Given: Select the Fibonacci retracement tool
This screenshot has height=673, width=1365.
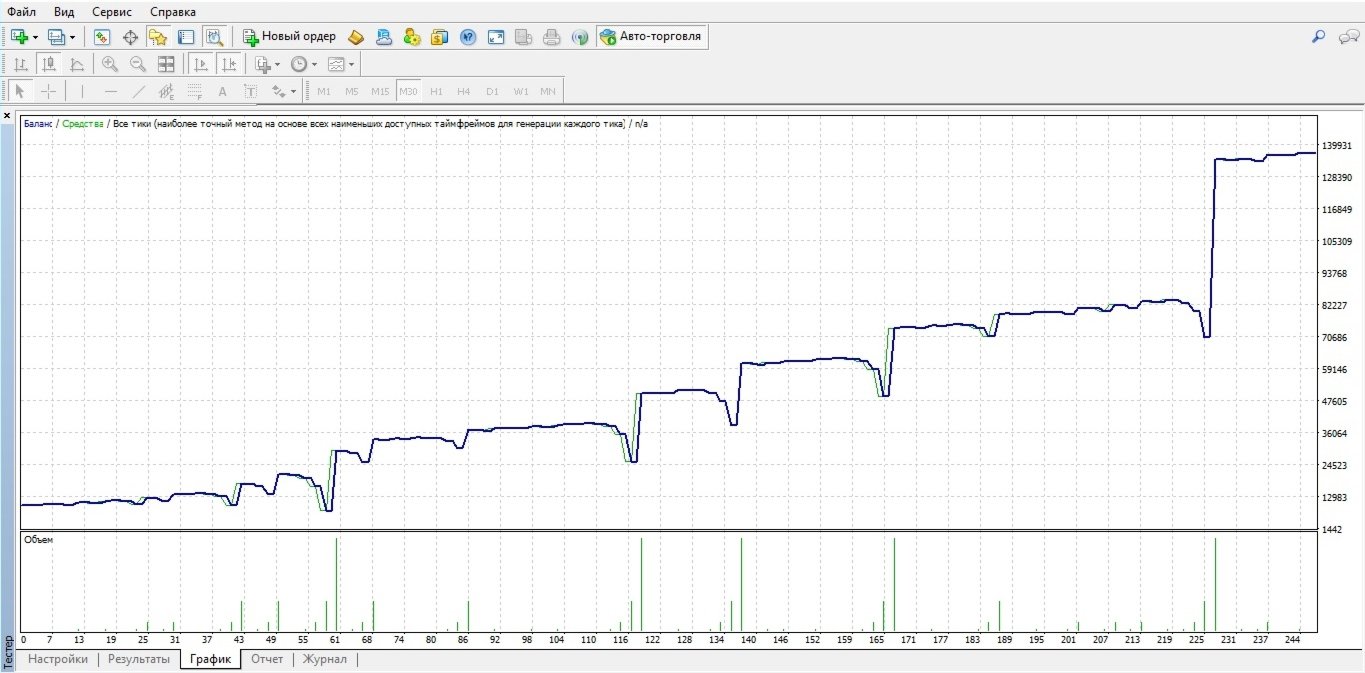Looking at the screenshot, I should pyautogui.click(x=194, y=91).
